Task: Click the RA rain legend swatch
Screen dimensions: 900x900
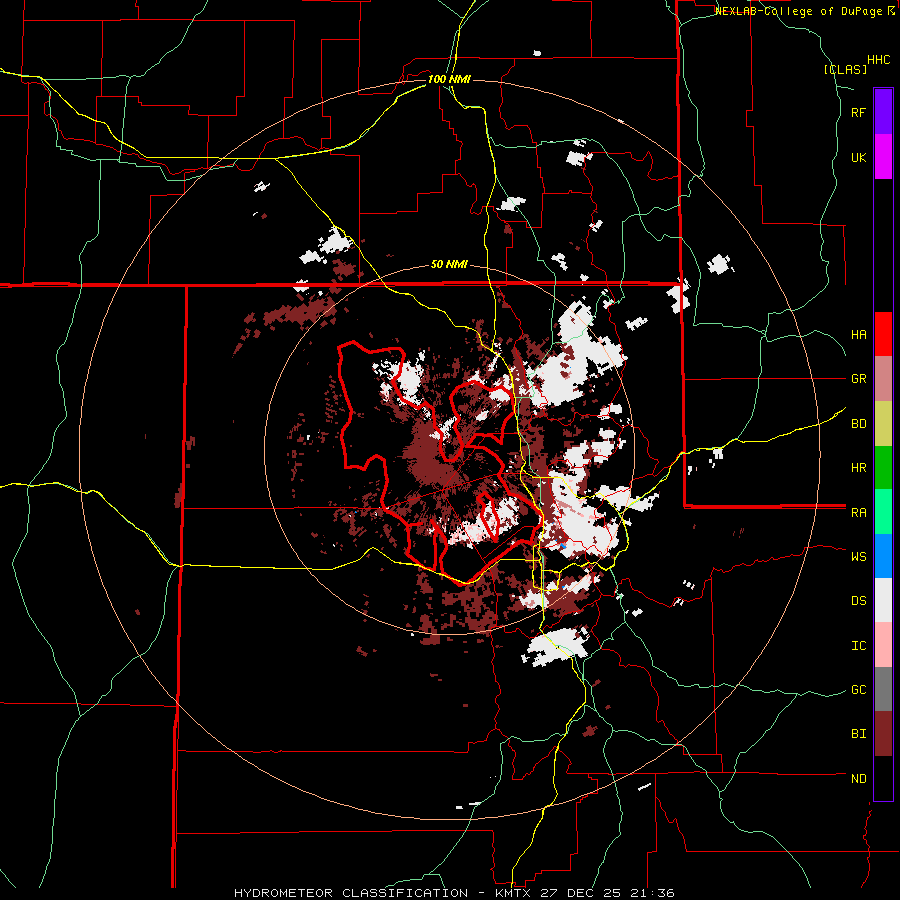Action: [x=883, y=512]
